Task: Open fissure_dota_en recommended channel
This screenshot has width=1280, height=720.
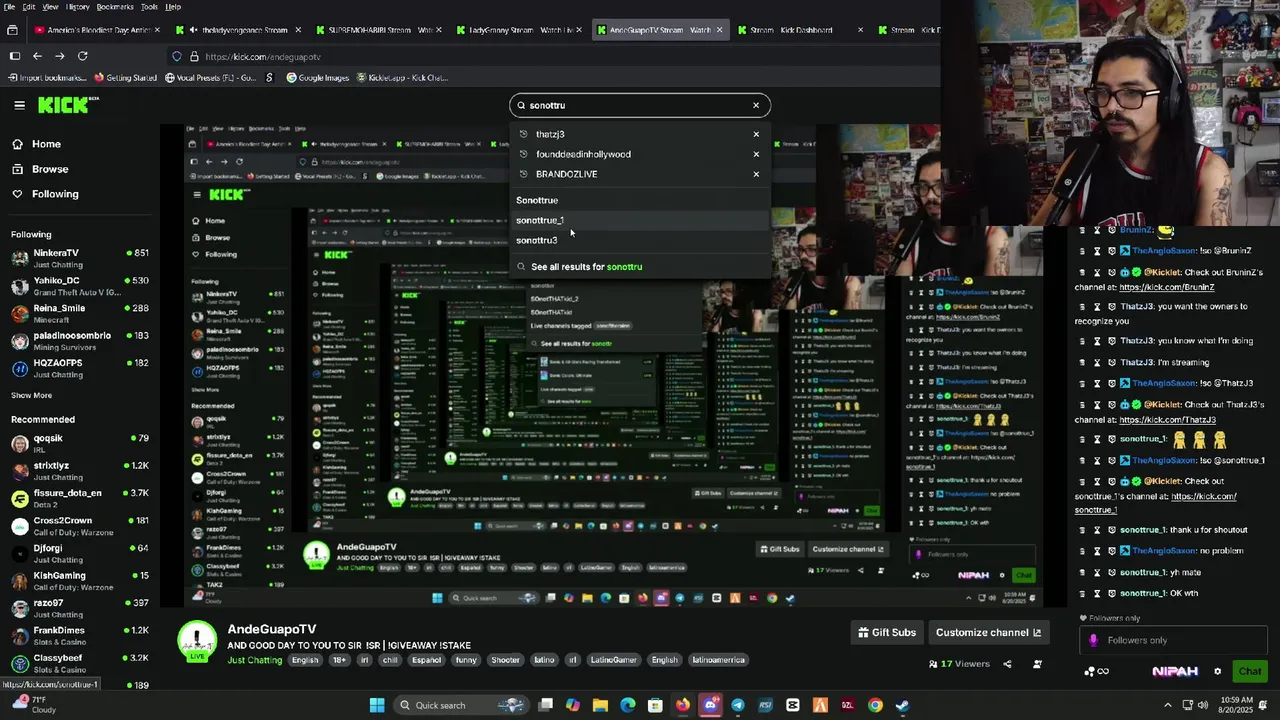Action: (x=80, y=498)
